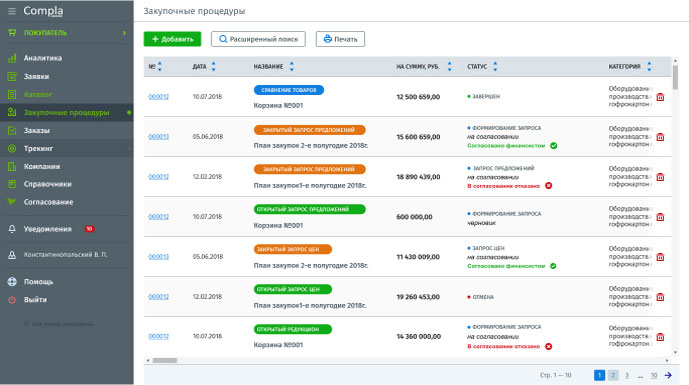The image size is (689, 385).
Task: Sort by Название column arrows
Action: click(292, 66)
